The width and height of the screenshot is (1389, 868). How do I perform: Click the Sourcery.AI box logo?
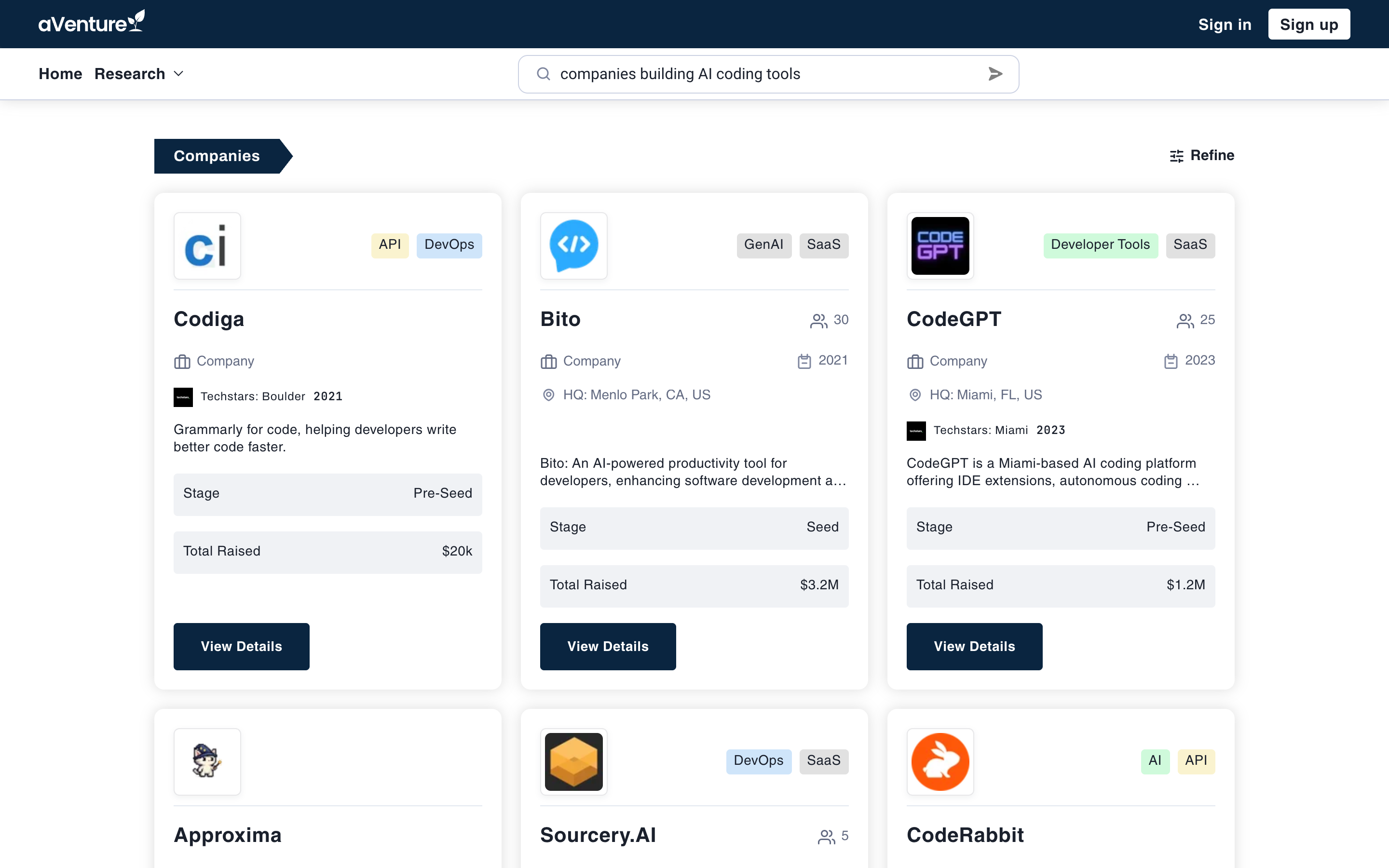pos(573,762)
